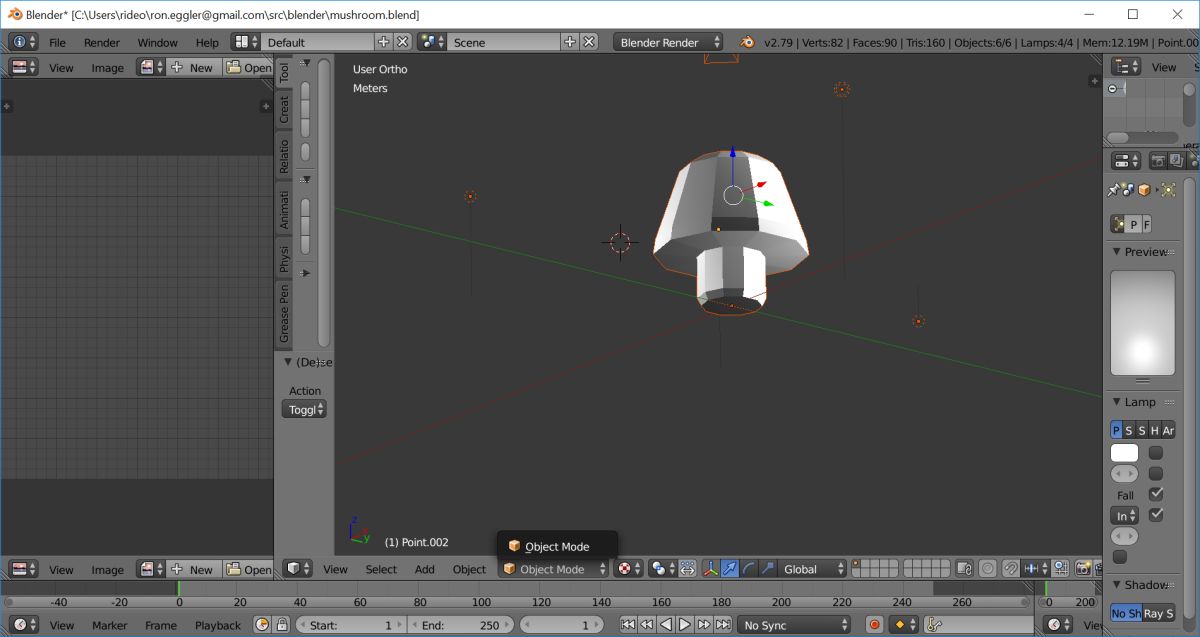Toggle the 3D manipulator widget

click(x=711, y=568)
